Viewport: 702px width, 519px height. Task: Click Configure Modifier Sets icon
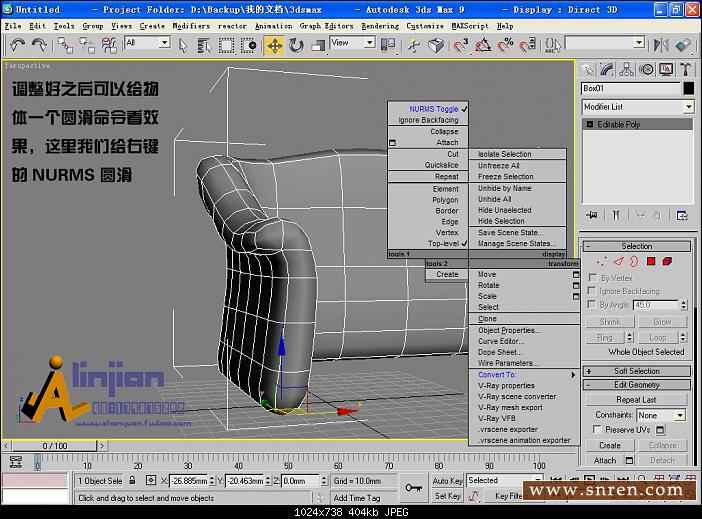[x=682, y=215]
